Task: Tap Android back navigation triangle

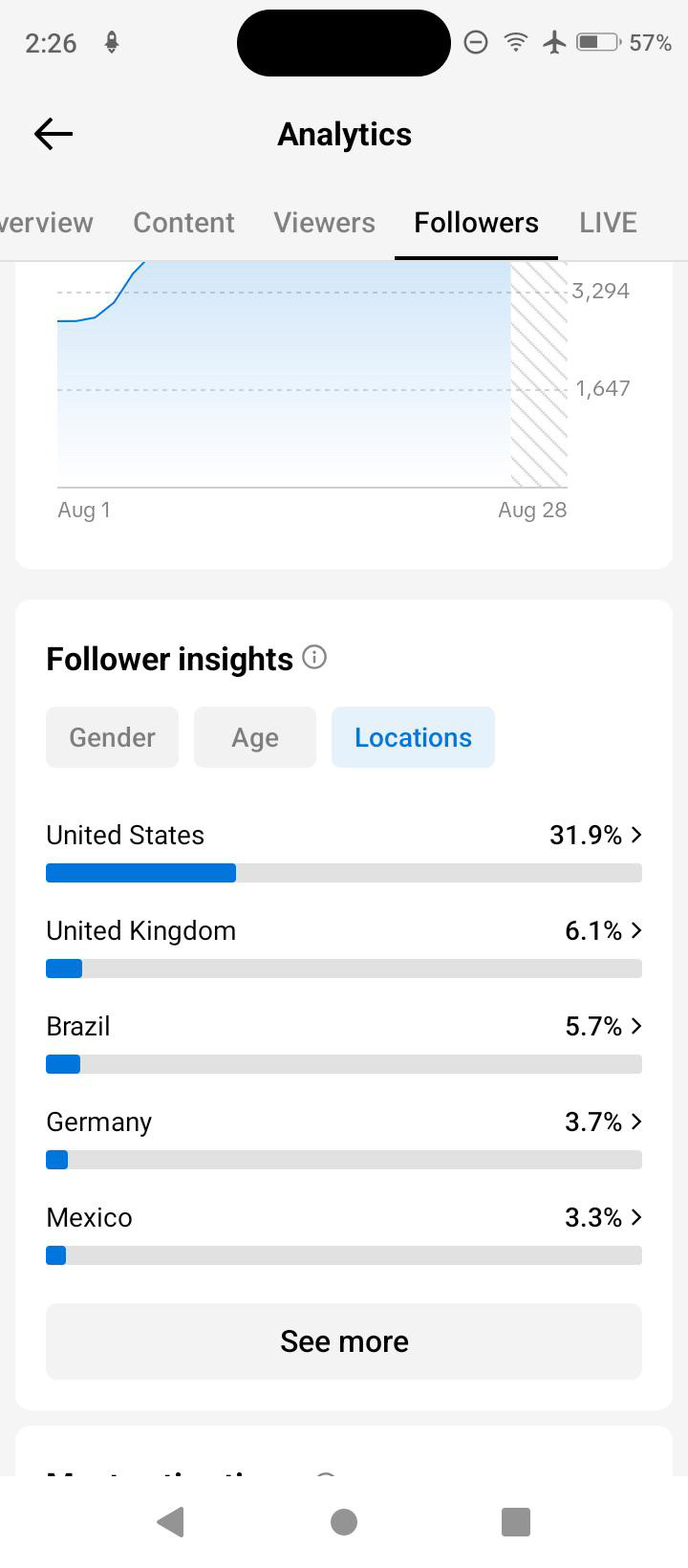Action: pyautogui.click(x=170, y=1521)
